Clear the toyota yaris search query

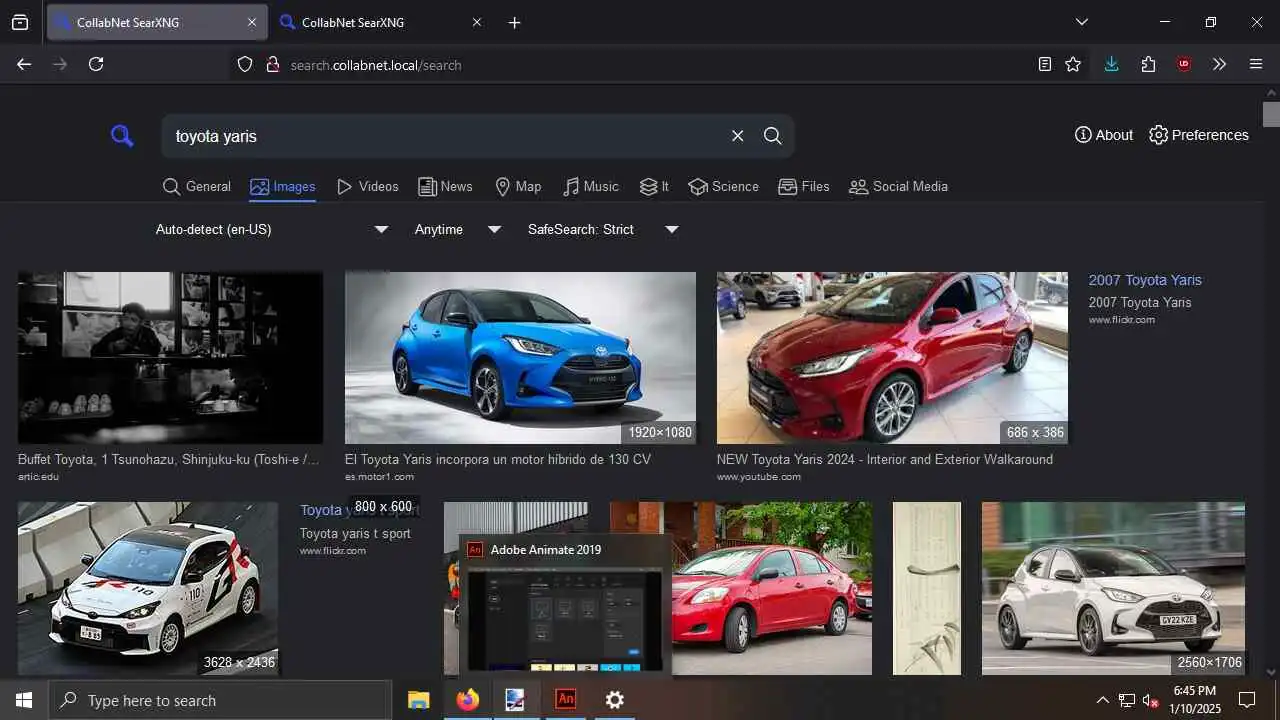point(737,136)
